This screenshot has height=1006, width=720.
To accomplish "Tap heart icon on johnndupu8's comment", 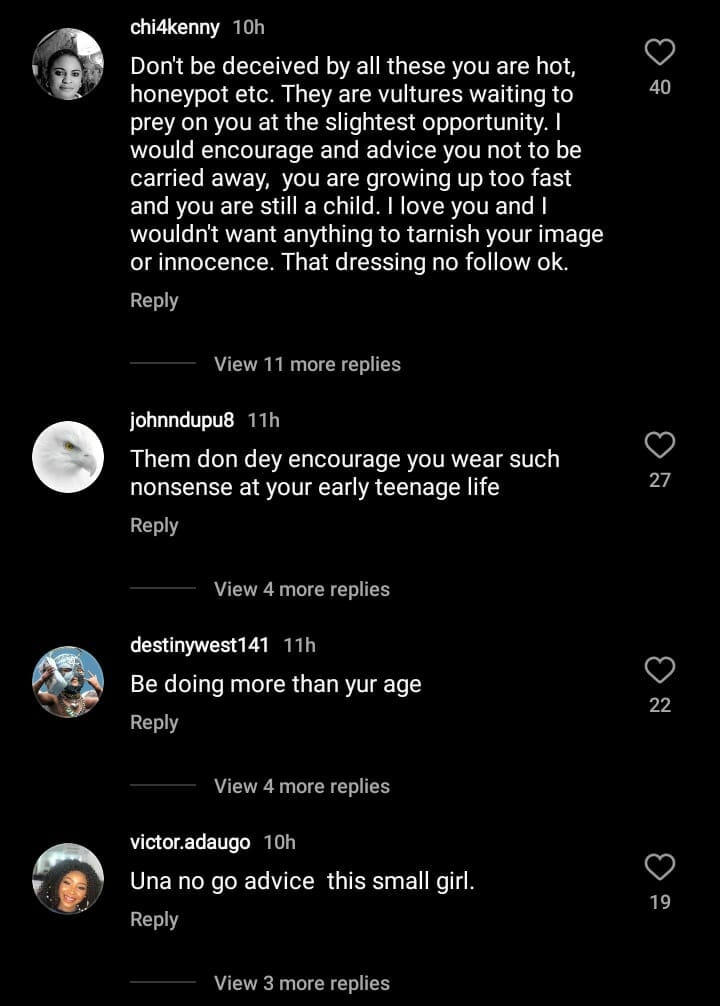I will tap(659, 445).
